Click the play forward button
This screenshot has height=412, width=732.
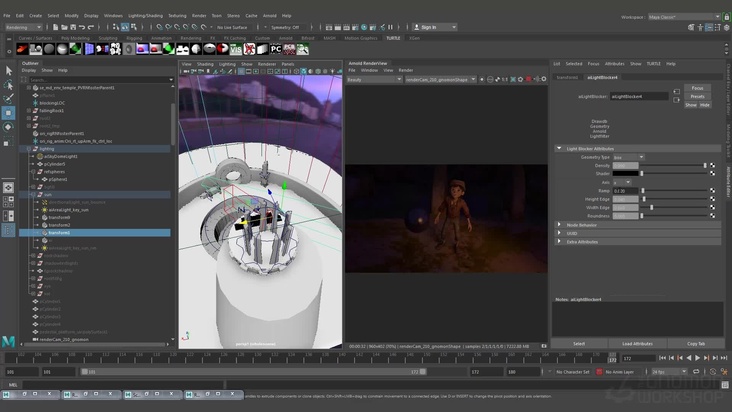(x=697, y=358)
